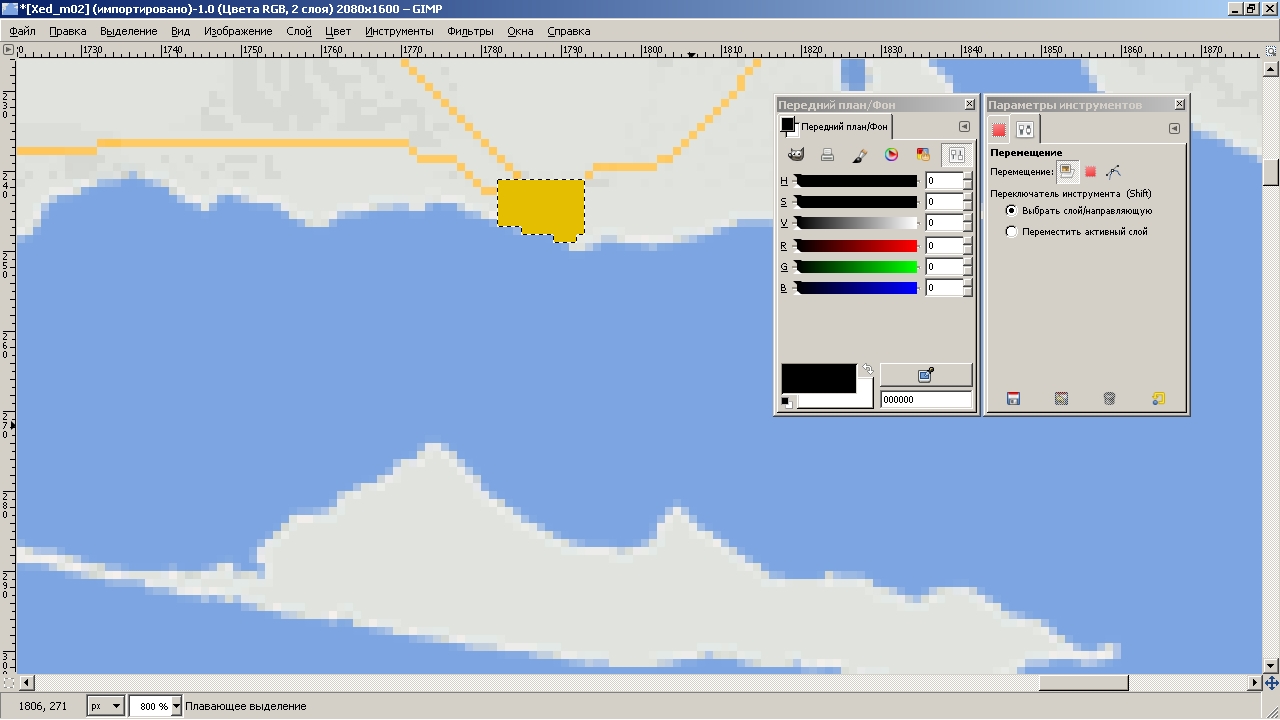Image resolution: width=1280 pixels, height=720 pixels.
Task: Open the canvas menu triangle beside the ruler
Action: [8, 49]
